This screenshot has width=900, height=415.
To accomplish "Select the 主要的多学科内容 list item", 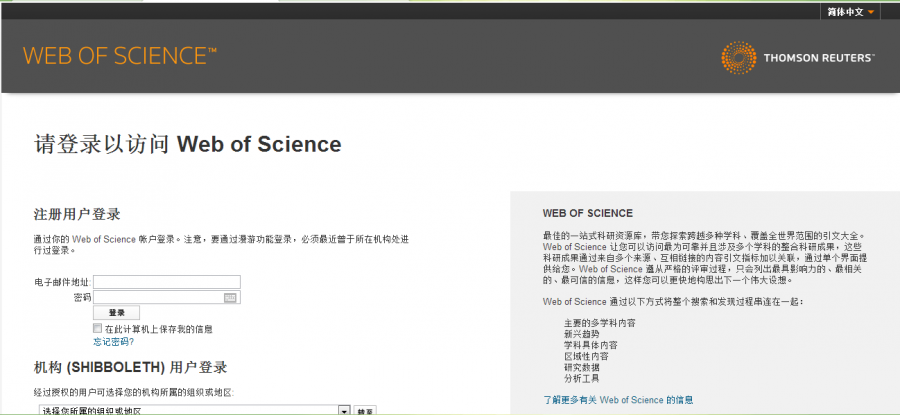I will click(x=600, y=323).
